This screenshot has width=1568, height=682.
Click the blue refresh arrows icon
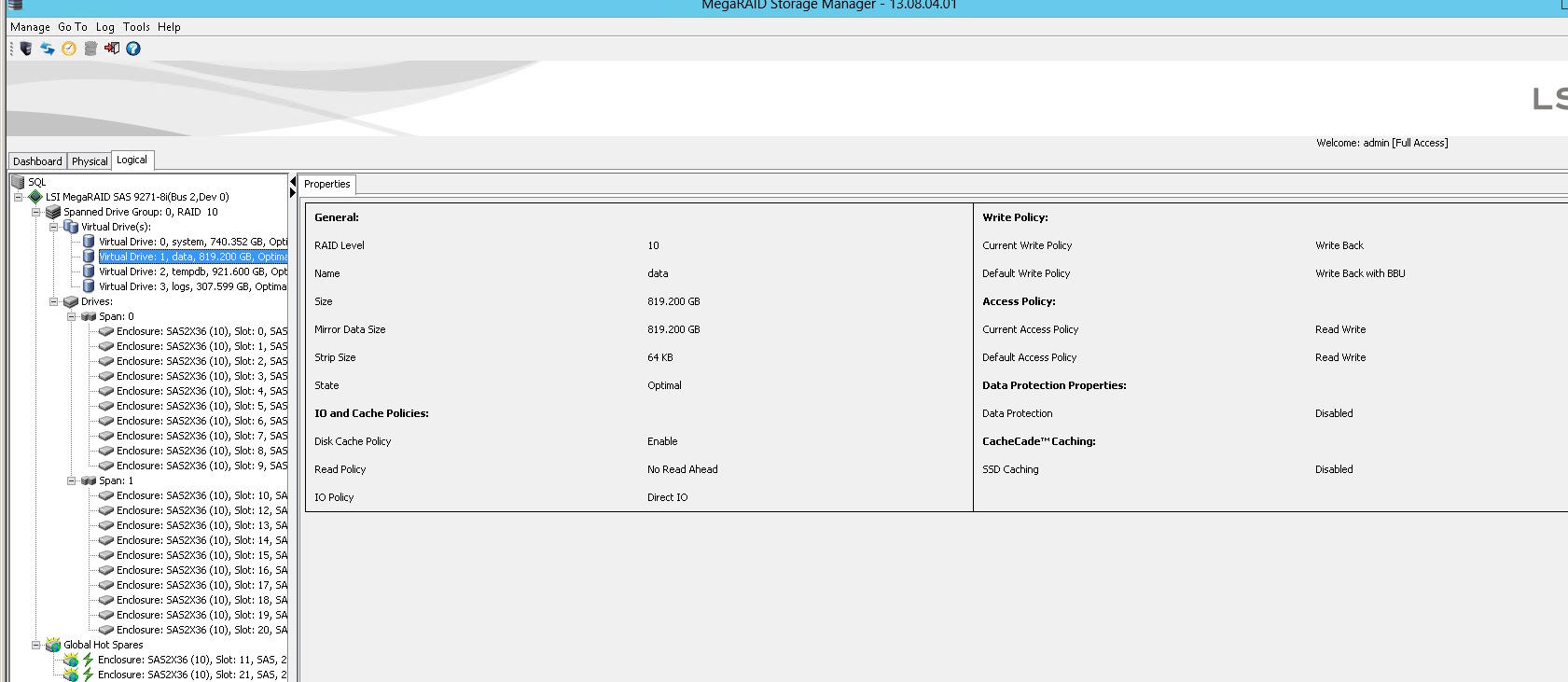[48, 49]
